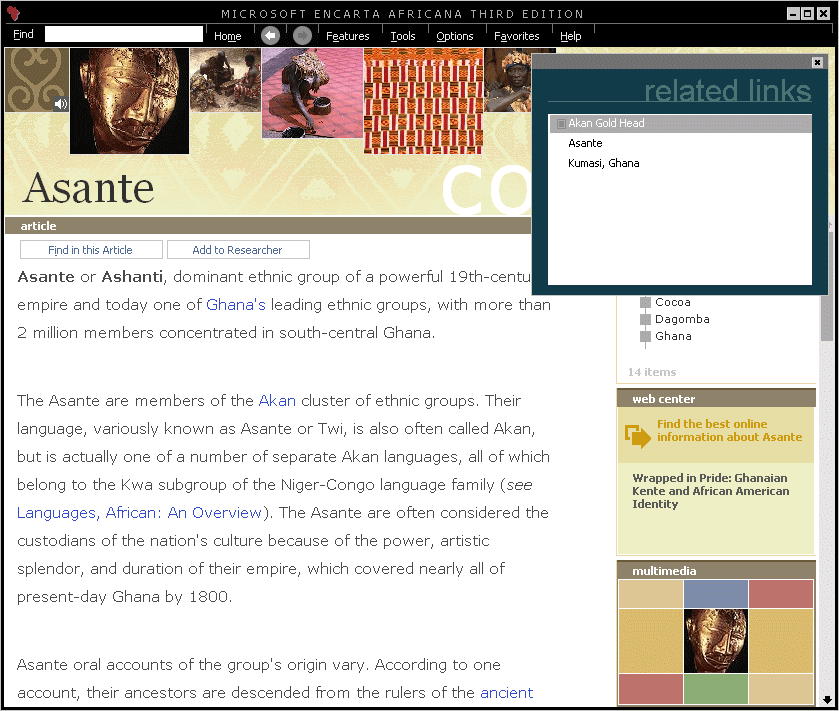
Task: Open the Tools menu
Action: coord(402,36)
